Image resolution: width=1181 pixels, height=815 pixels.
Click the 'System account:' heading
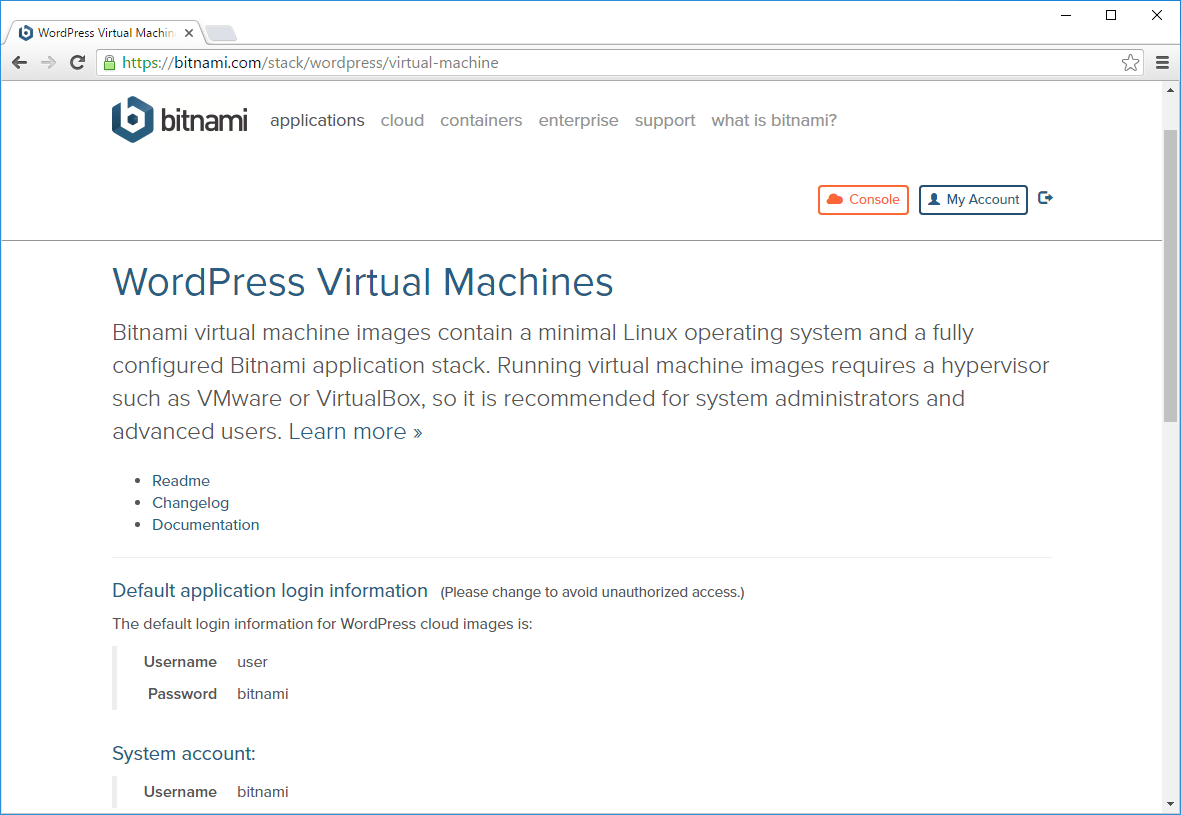coord(184,753)
